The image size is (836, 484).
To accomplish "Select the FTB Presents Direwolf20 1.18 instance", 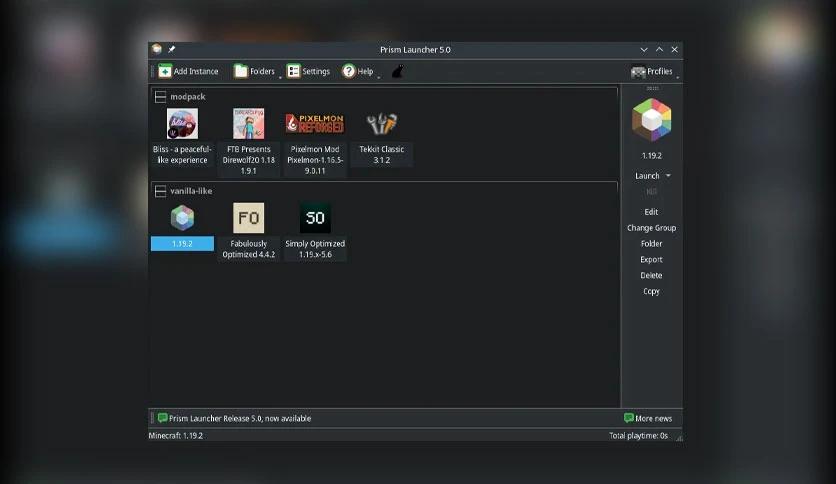I will [248, 141].
